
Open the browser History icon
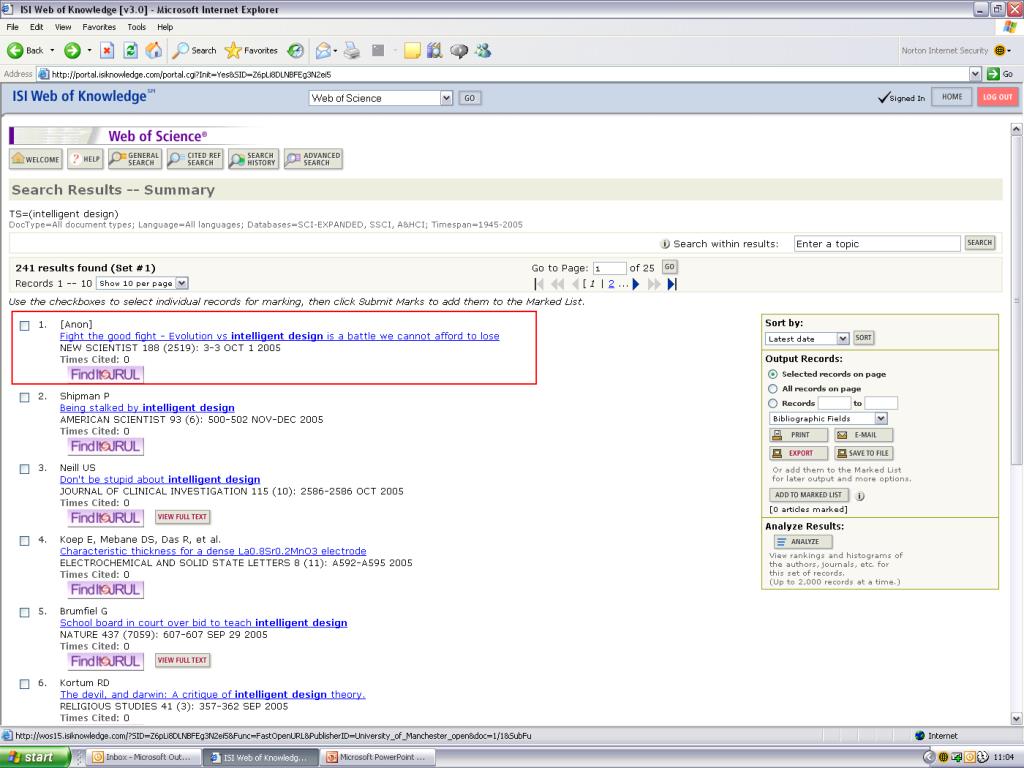coord(296,50)
